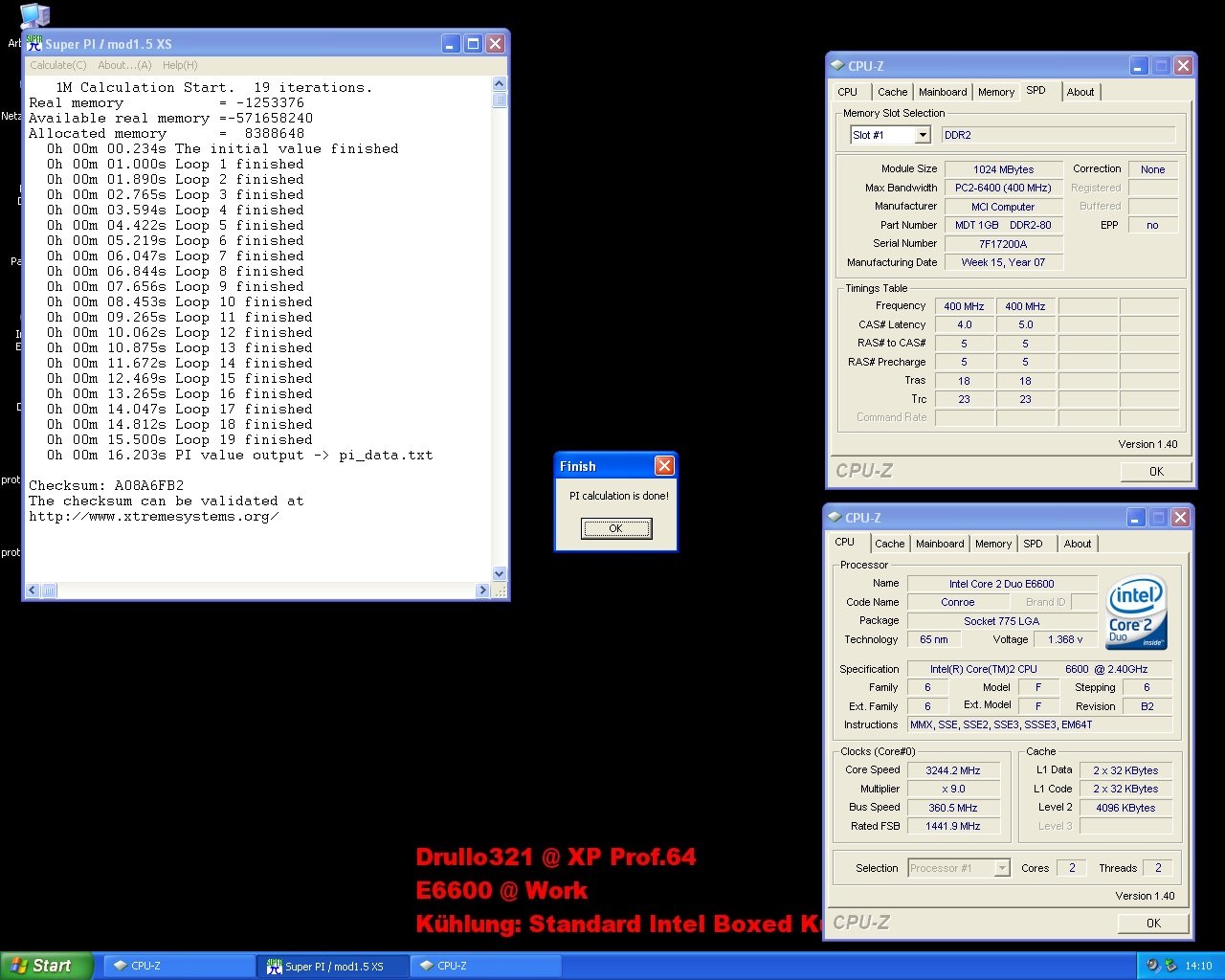The image size is (1225, 980).
Task: Click the Part Number MDT 1GB DDR2-80 field
Action: [x=1003, y=225]
